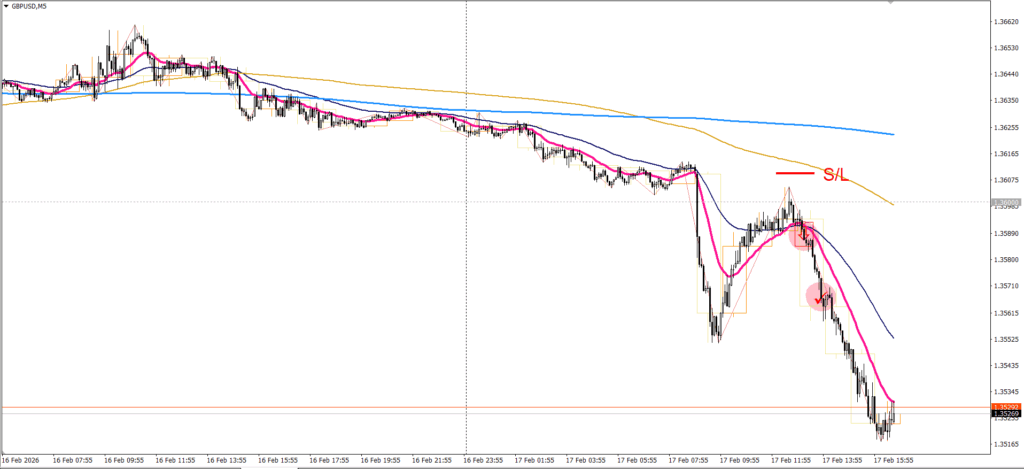This screenshot has width=1024, height=469.
Task: Click the GBPUSD,M5 chart title label
Action: 30,6
